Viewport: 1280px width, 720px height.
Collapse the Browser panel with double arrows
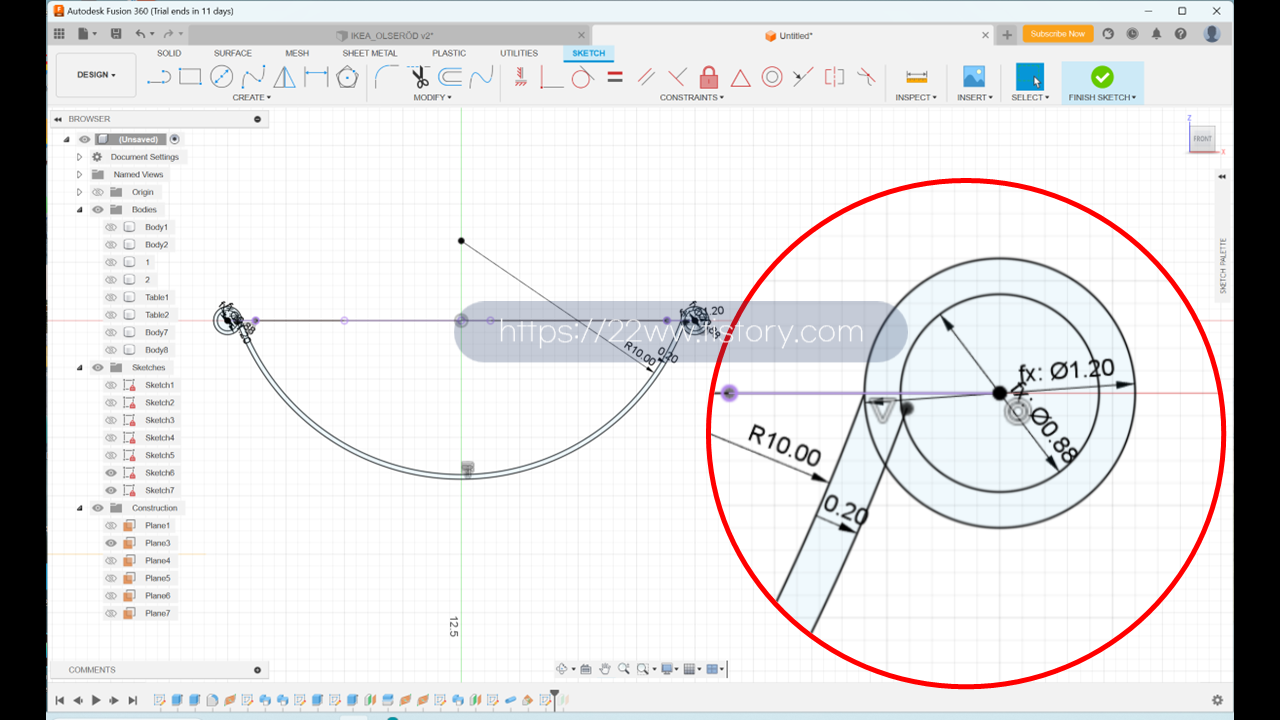pos(59,119)
